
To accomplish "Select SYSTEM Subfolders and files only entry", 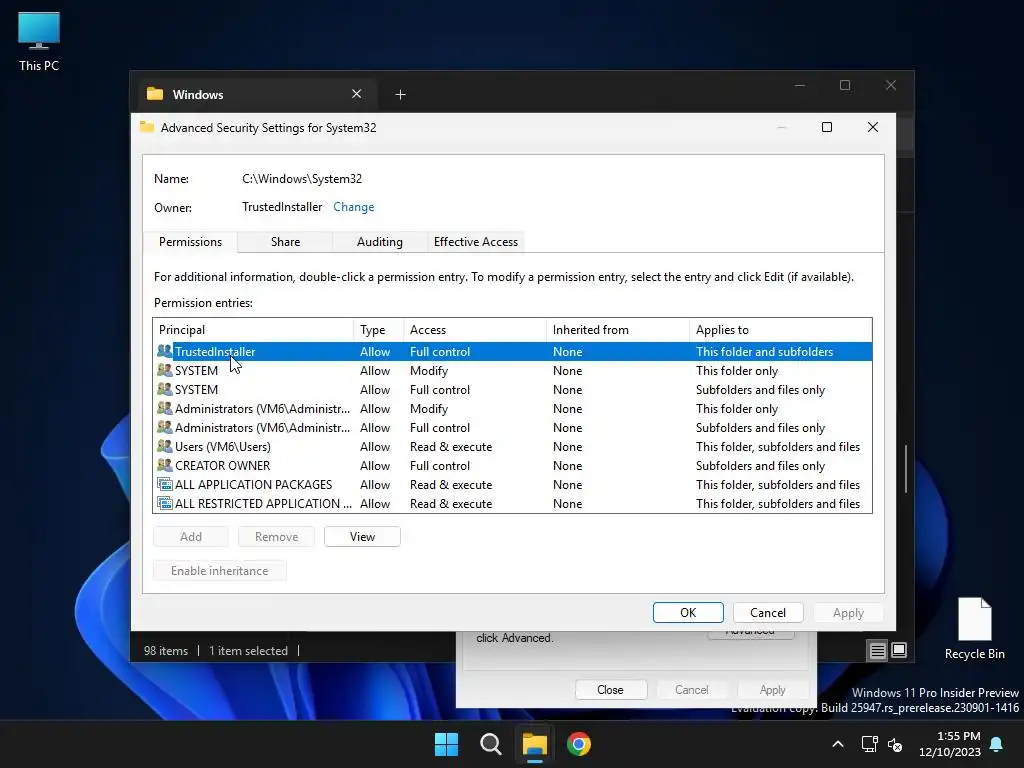I will point(513,389).
